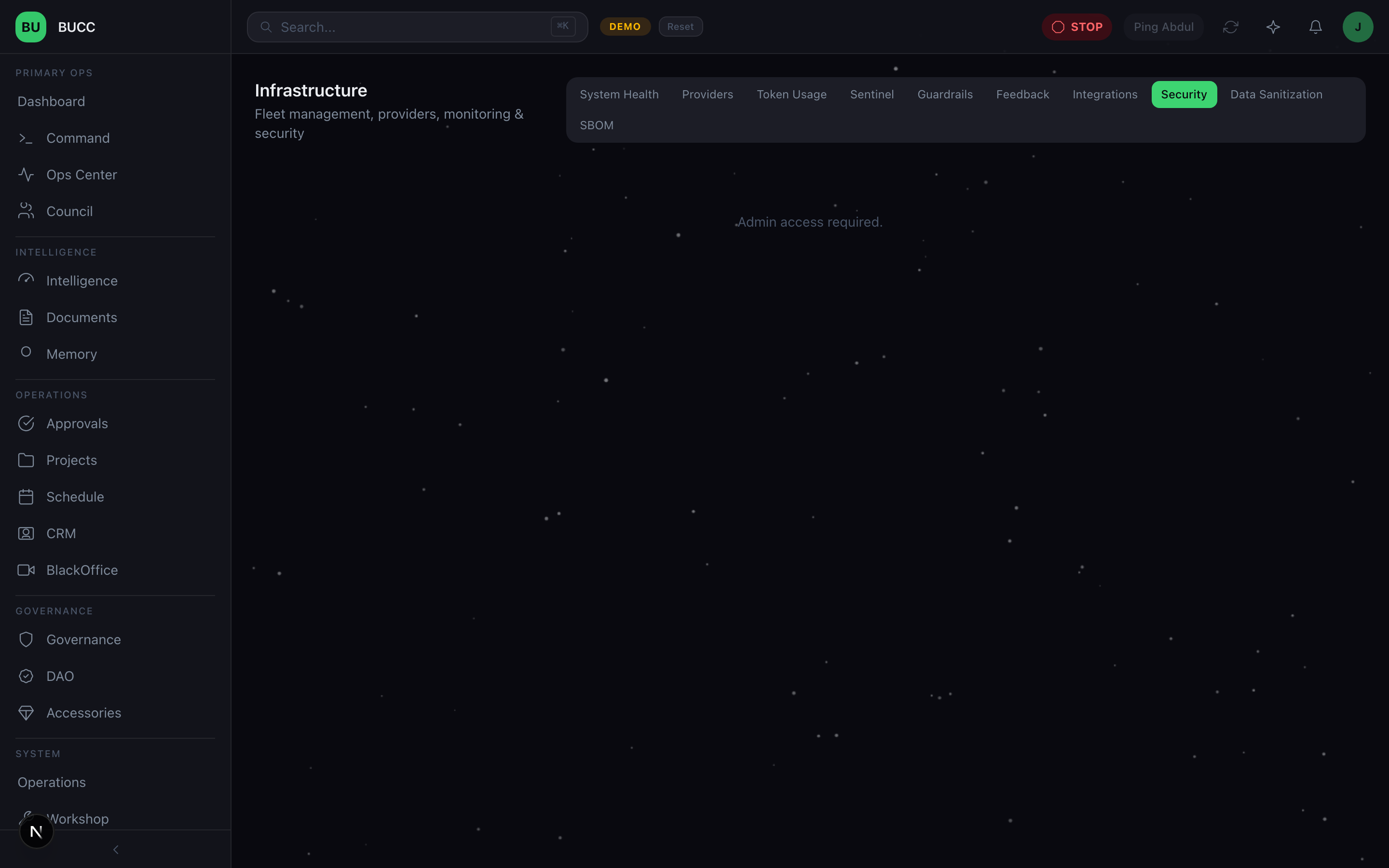Open the notifications bell
The width and height of the screenshot is (1389, 868).
click(1316, 27)
